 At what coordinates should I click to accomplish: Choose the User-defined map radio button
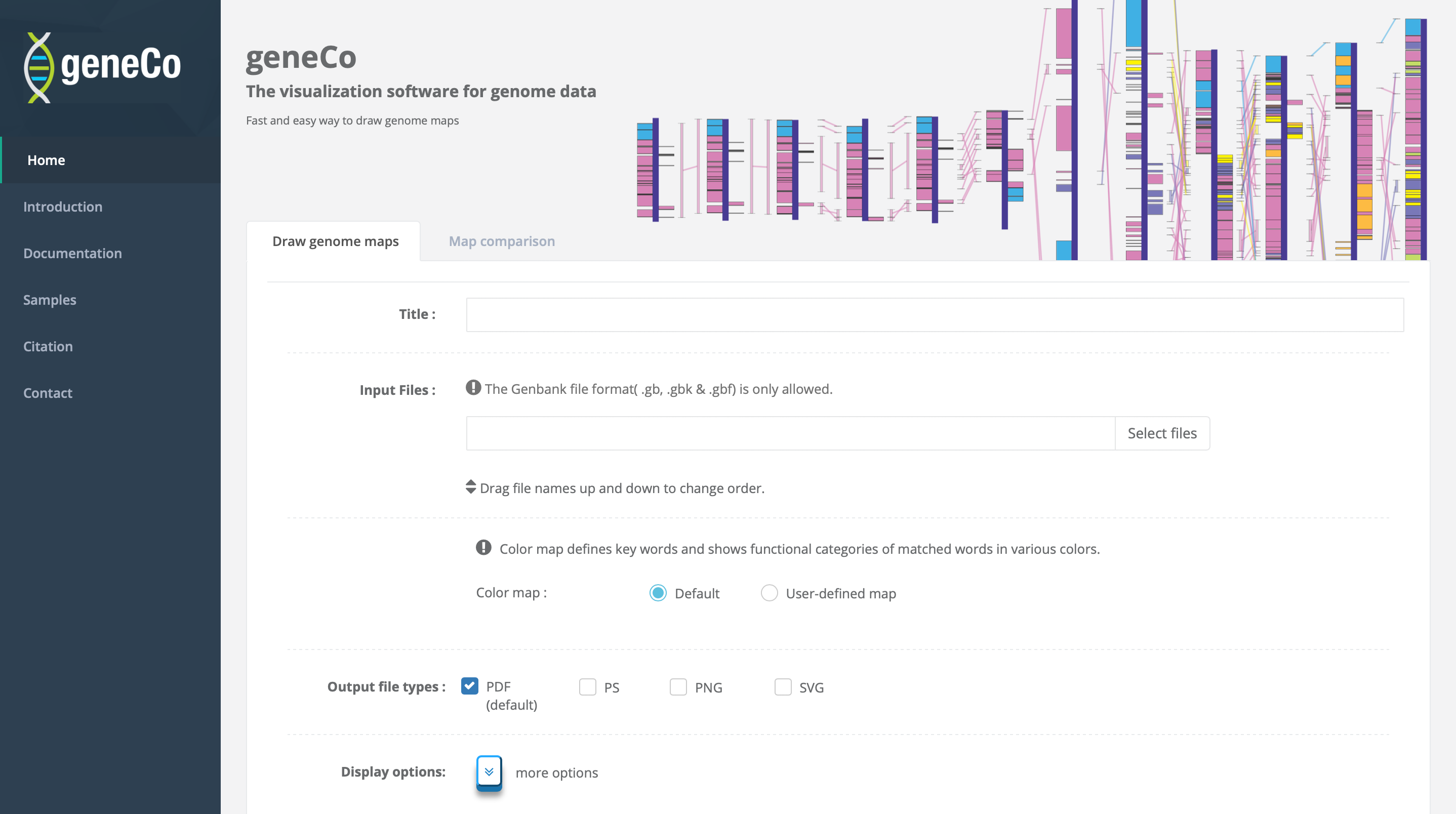(769, 593)
